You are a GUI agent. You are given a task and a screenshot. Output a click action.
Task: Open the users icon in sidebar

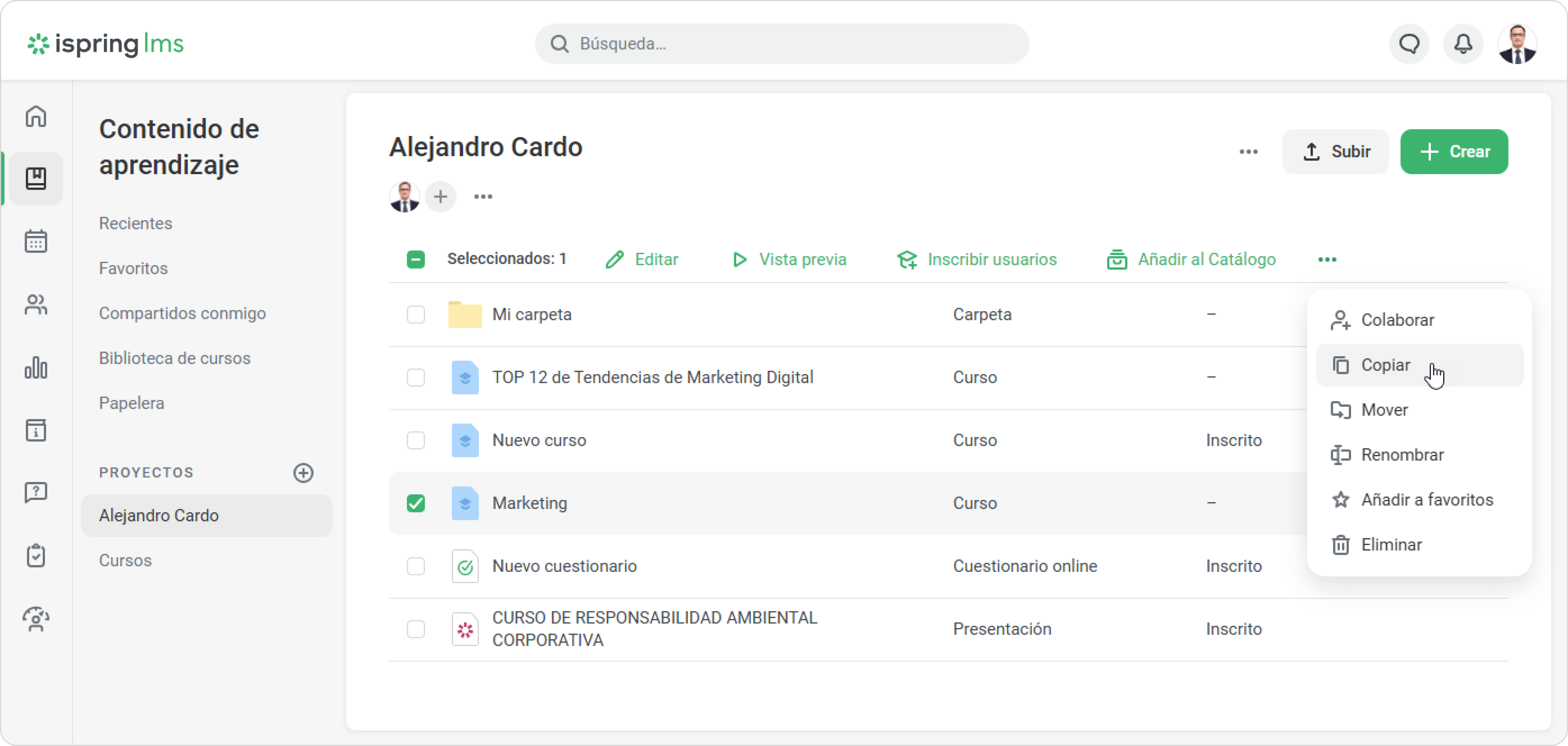(x=36, y=304)
